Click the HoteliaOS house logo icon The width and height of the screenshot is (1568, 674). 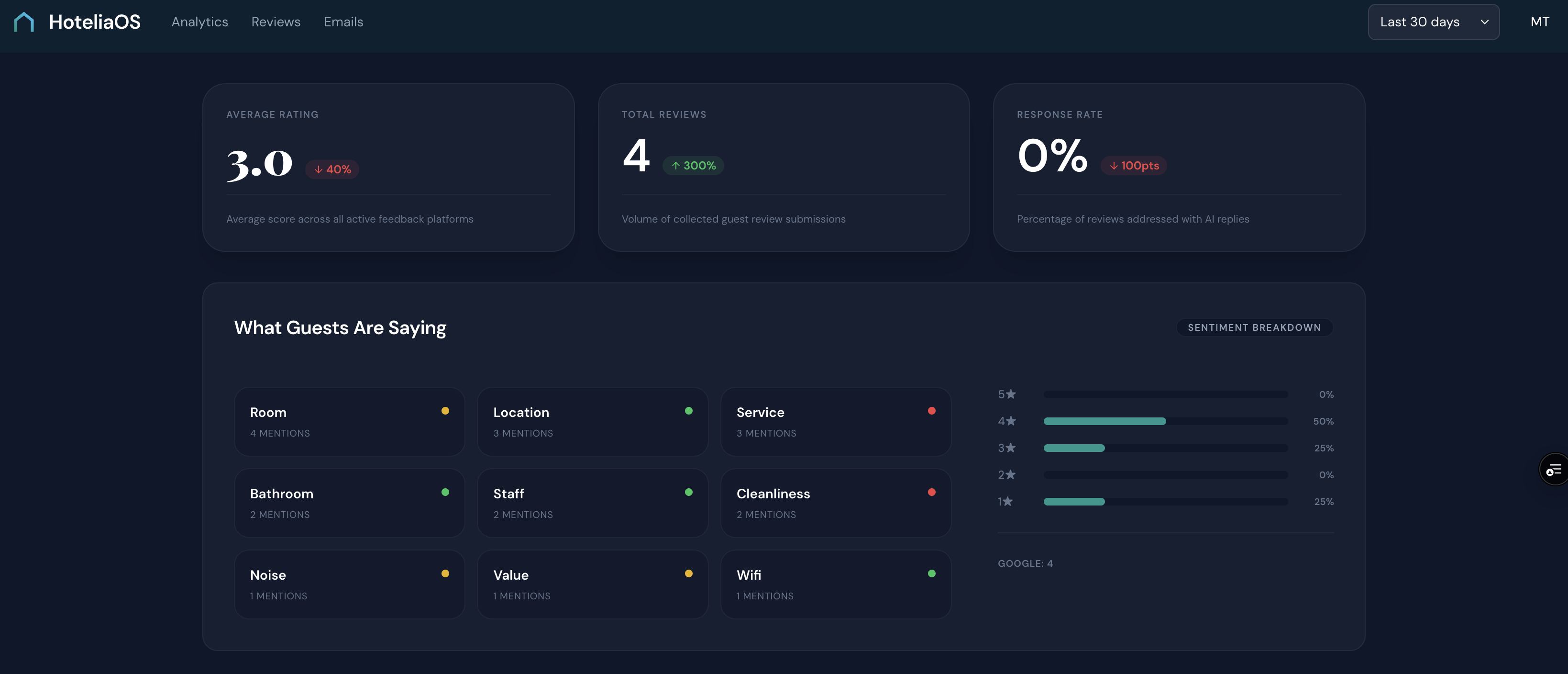coord(24,22)
